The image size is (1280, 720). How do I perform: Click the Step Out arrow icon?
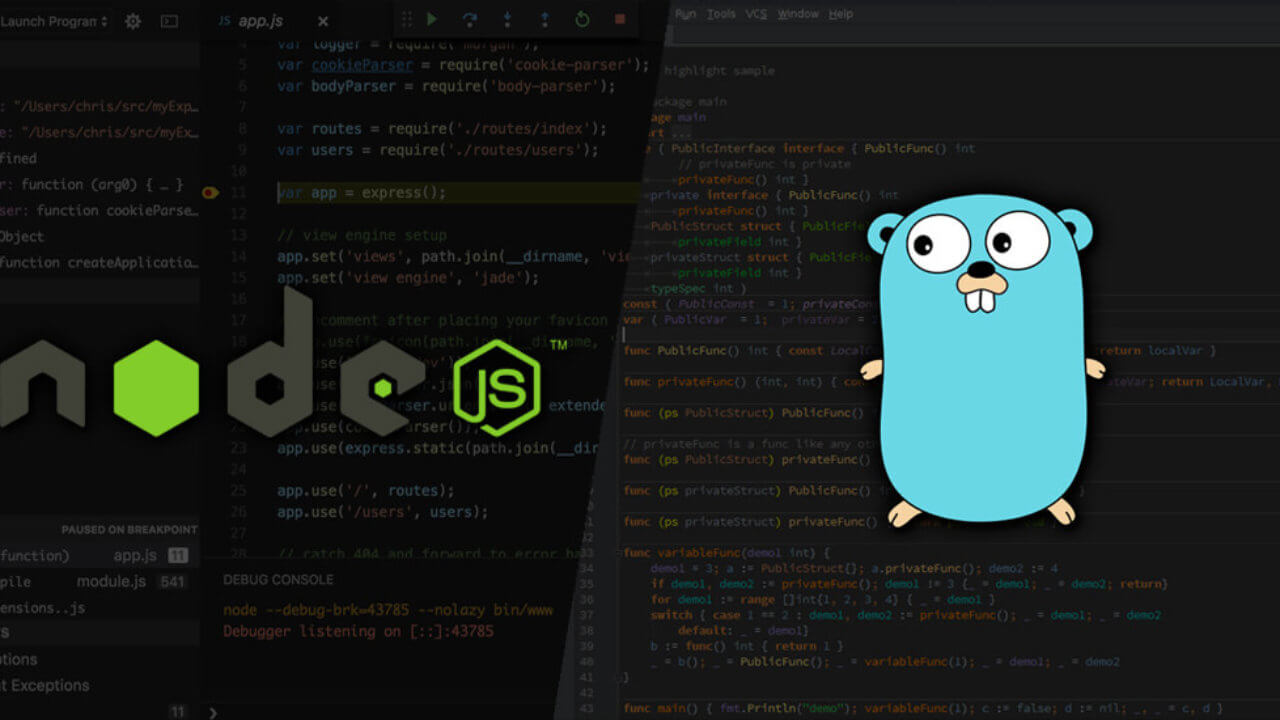[x=544, y=19]
